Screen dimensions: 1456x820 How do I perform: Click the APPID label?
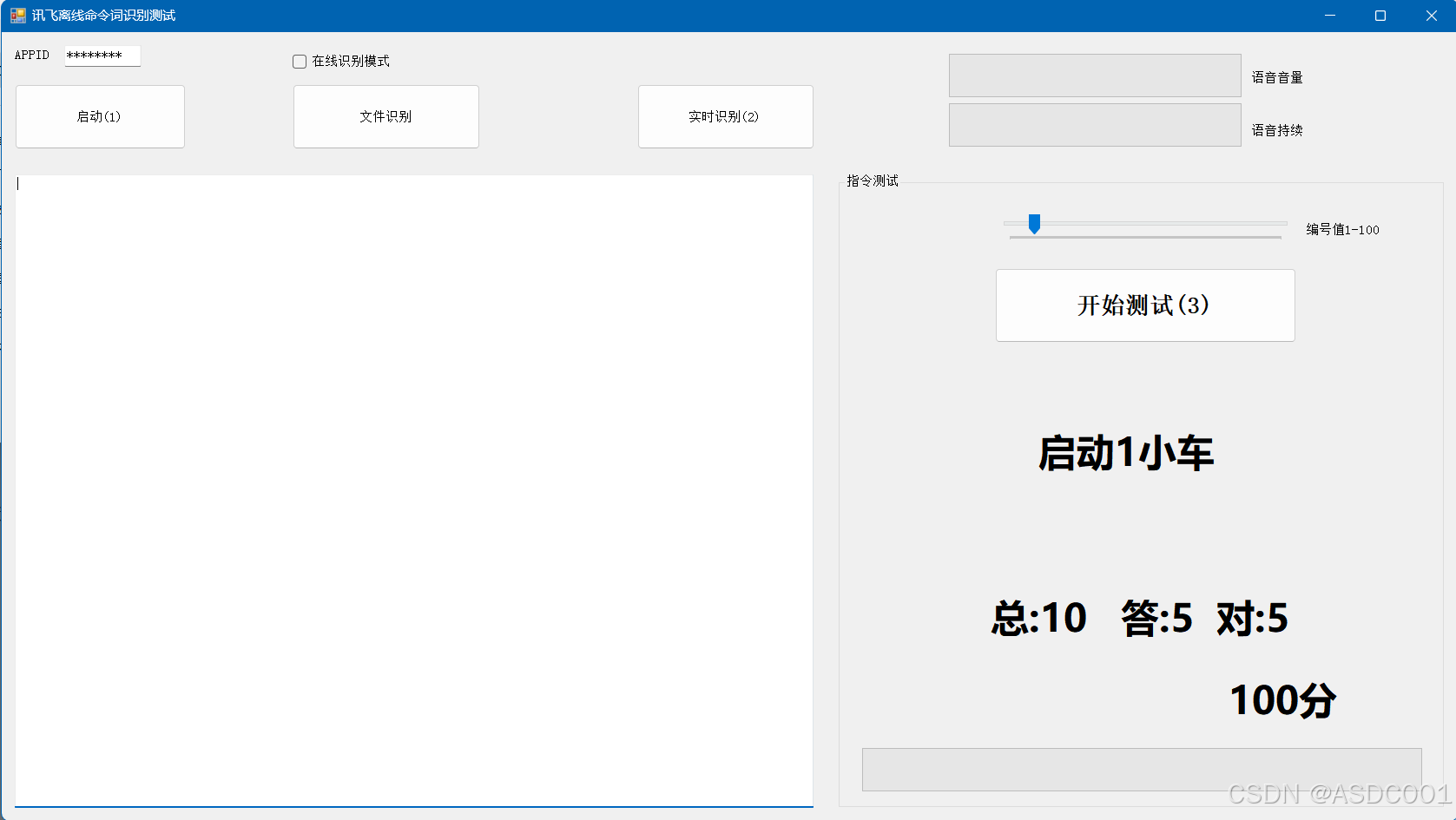pyautogui.click(x=32, y=55)
